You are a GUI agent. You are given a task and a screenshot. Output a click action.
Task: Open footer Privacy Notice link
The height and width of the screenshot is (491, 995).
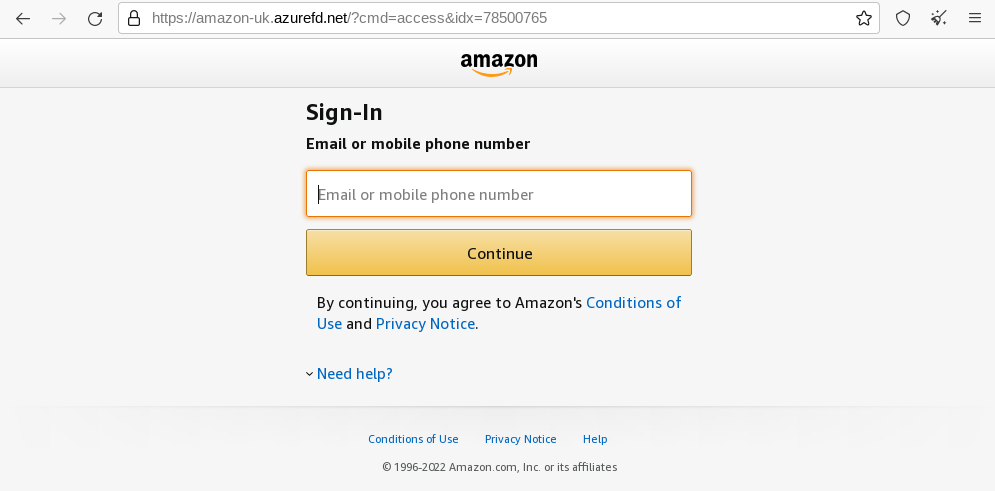click(x=520, y=439)
